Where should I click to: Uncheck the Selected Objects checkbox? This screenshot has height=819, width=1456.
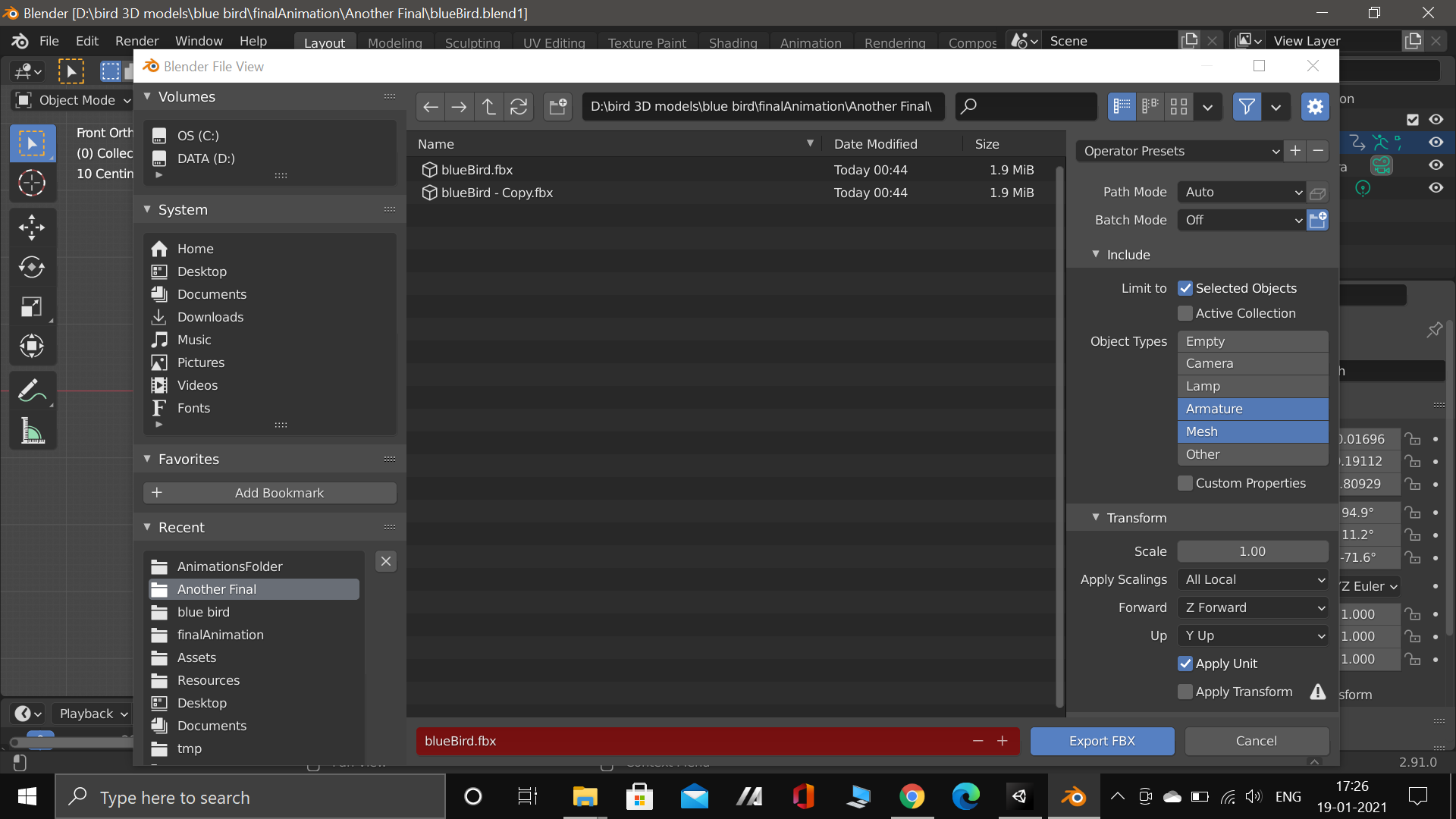pyautogui.click(x=1185, y=288)
